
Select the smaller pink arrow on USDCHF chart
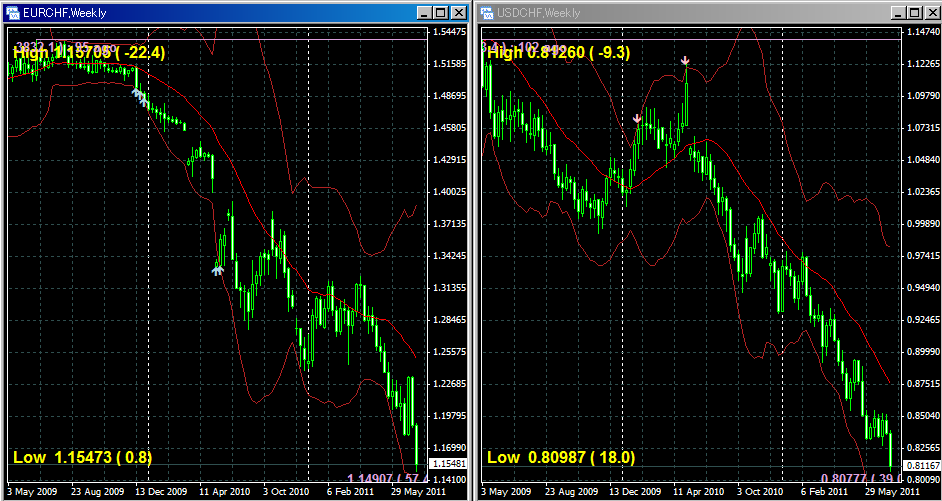click(637, 118)
